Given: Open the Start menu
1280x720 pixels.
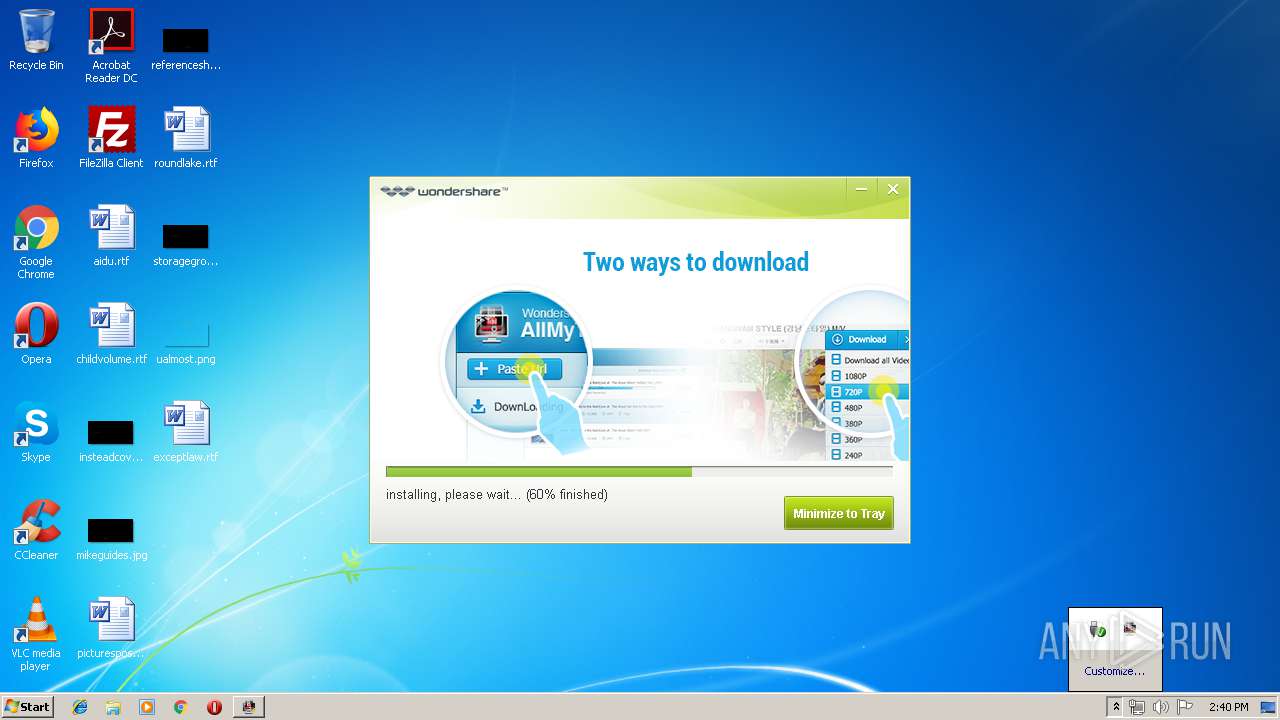Looking at the screenshot, I should (x=28, y=706).
